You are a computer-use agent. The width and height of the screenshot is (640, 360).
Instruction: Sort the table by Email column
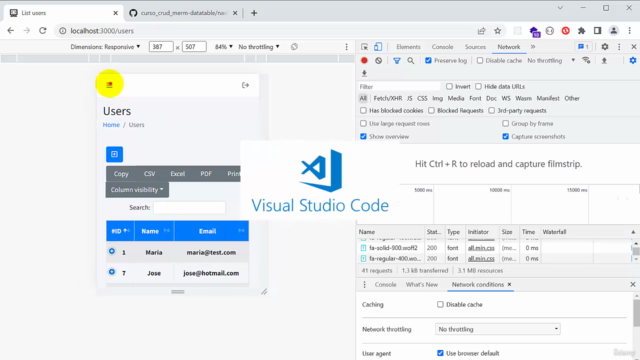[x=211, y=231]
